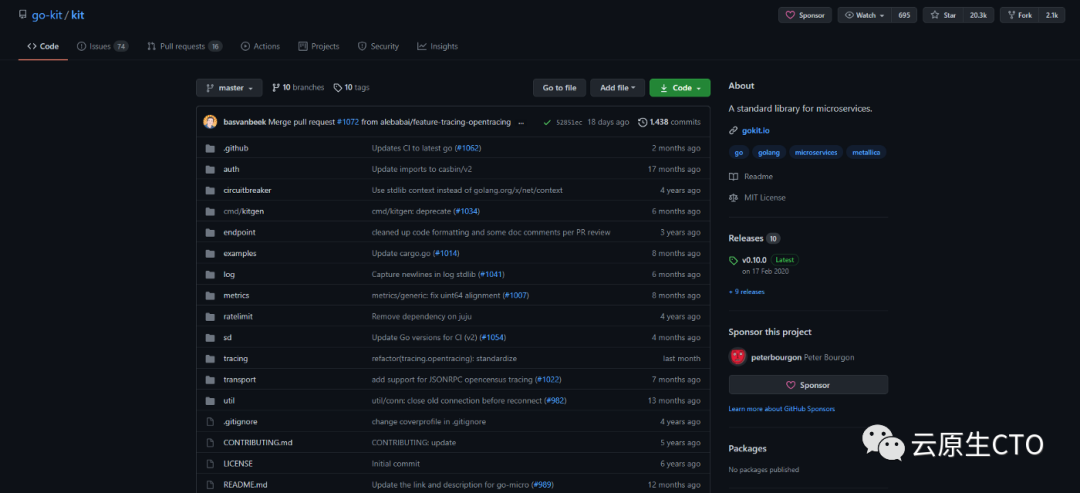The height and width of the screenshot is (493, 1080).
Task: Click the Go to file button
Action: coord(559,88)
